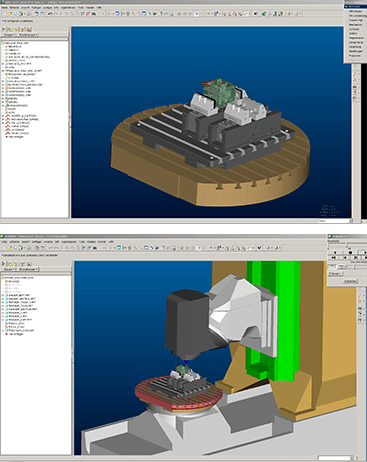The width and height of the screenshot is (367, 462).
Task: Open the Einfügen menu in the machine window
Action: (37, 242)
